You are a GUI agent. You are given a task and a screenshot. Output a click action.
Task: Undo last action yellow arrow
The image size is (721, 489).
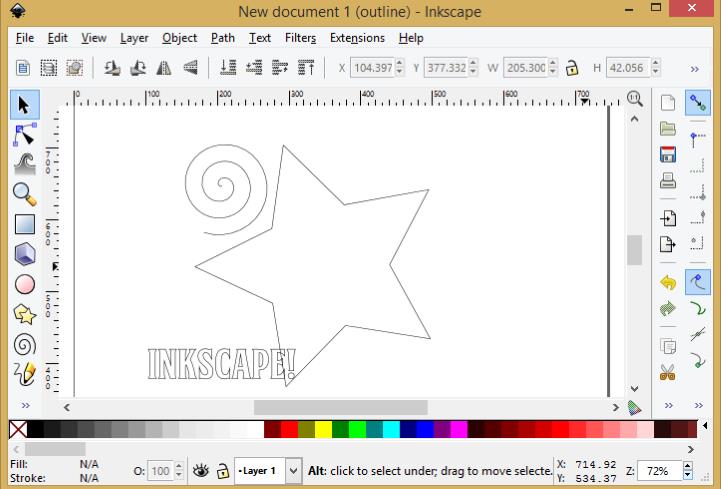(668, 282)
